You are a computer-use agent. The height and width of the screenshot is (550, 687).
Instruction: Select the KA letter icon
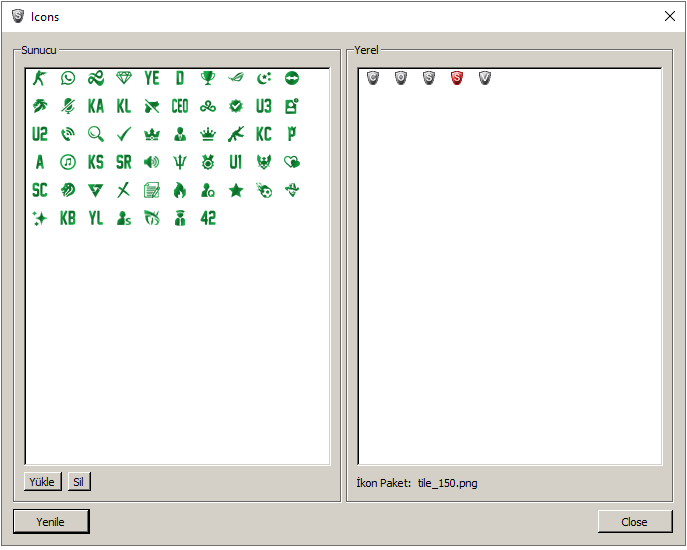click(x=96, y=106)
